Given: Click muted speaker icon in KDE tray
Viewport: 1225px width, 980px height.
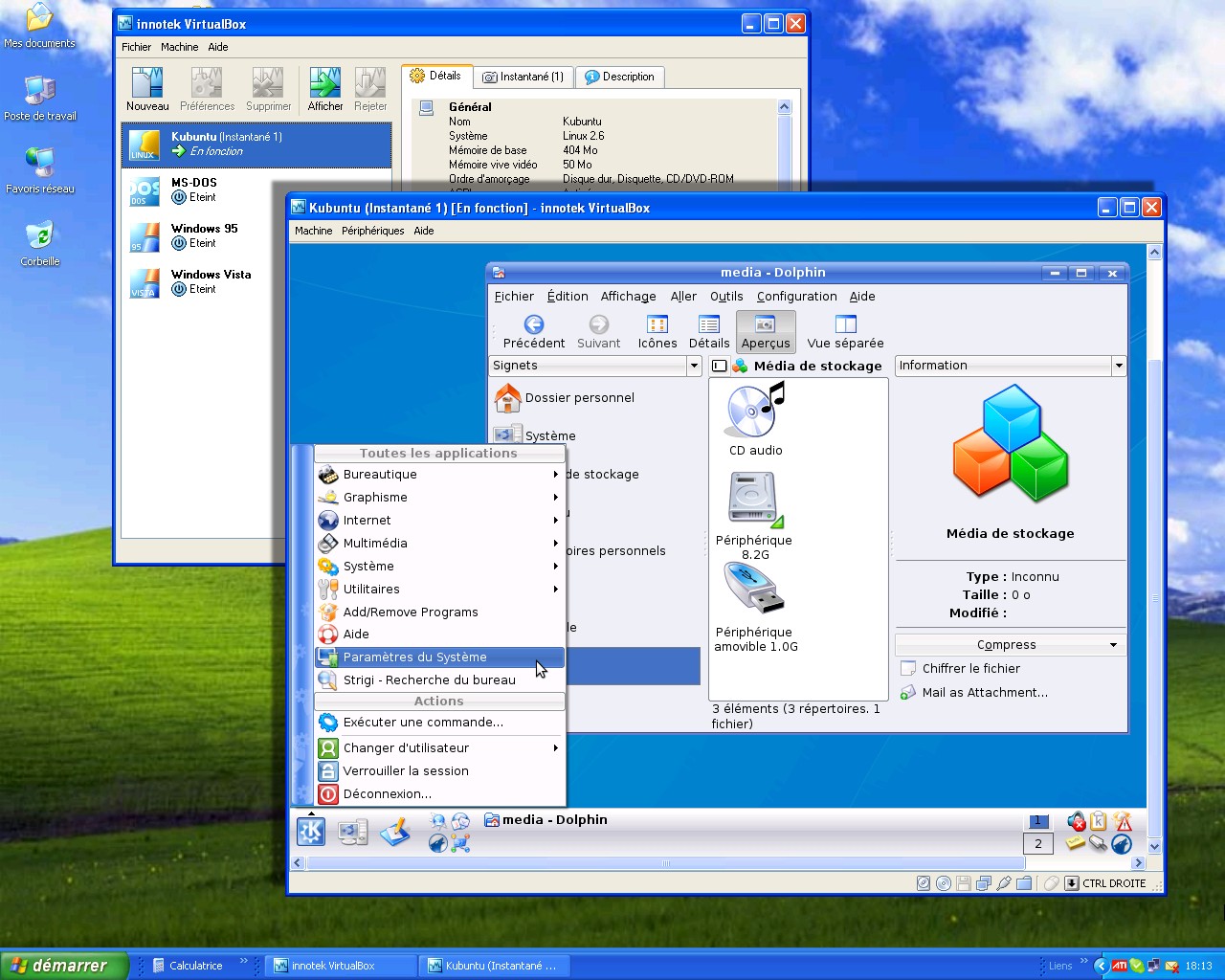Looking at the screenshot, I should 1077,821.
